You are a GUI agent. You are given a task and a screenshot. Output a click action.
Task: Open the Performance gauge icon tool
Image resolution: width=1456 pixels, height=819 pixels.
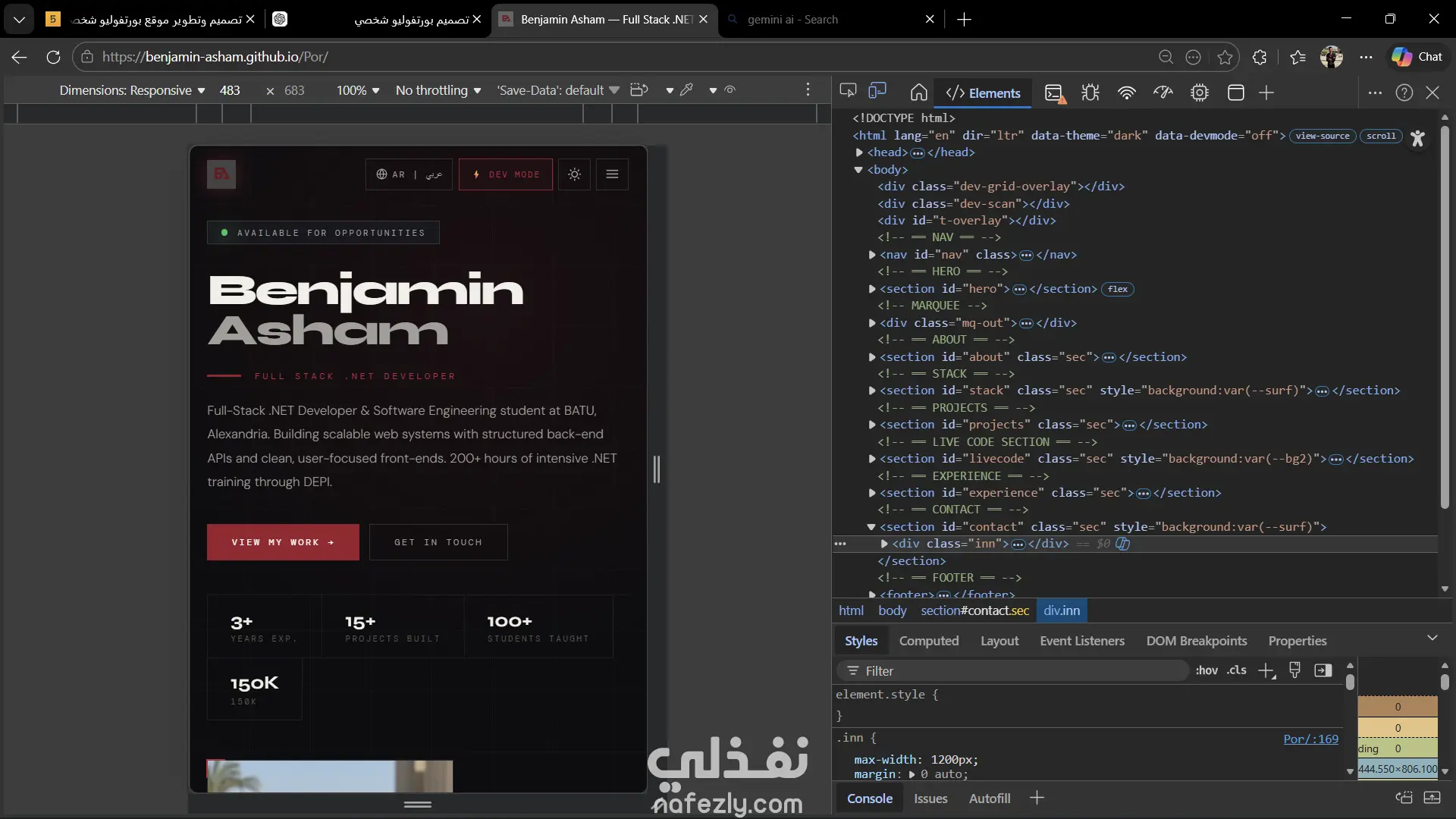pyautogui.click(x=1163, y=93)
